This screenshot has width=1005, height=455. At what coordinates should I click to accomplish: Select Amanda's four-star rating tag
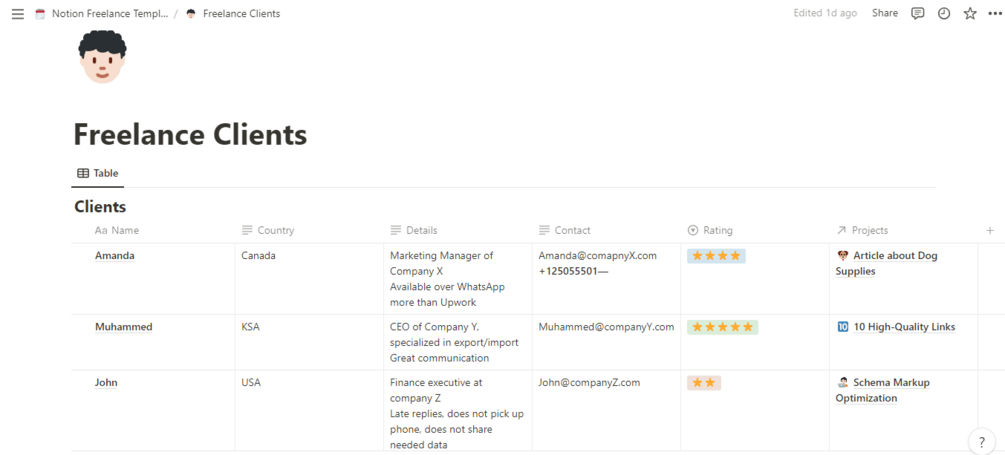pyautogui.click(x=716, y=256)
